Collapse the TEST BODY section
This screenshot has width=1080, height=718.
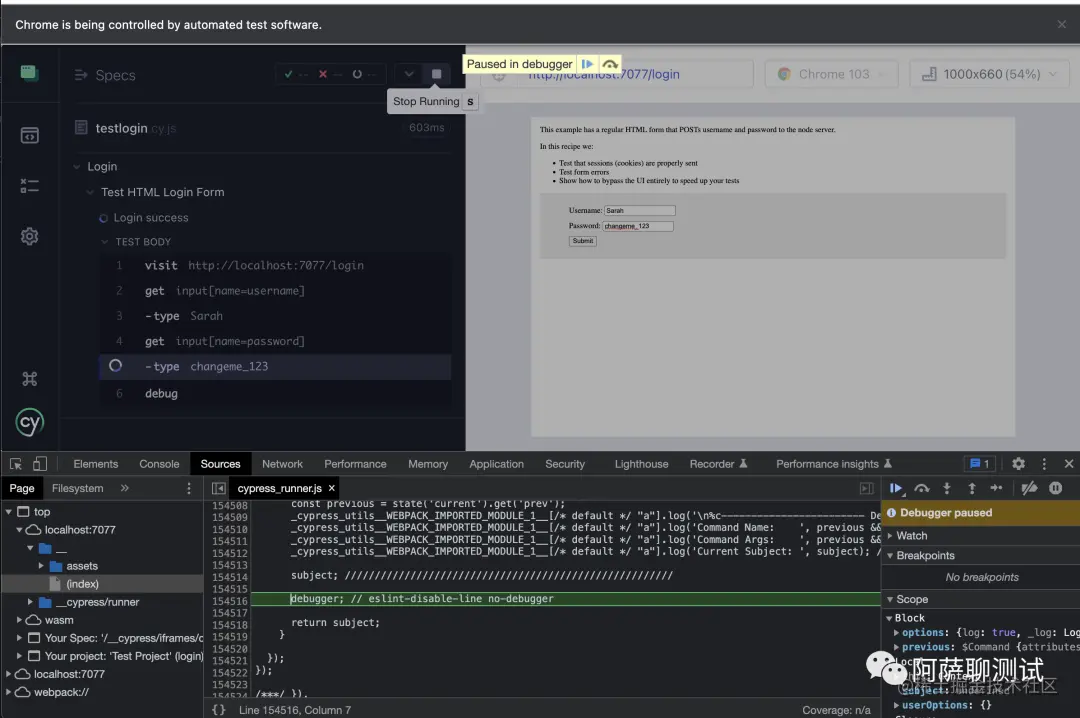click(105, 242)
